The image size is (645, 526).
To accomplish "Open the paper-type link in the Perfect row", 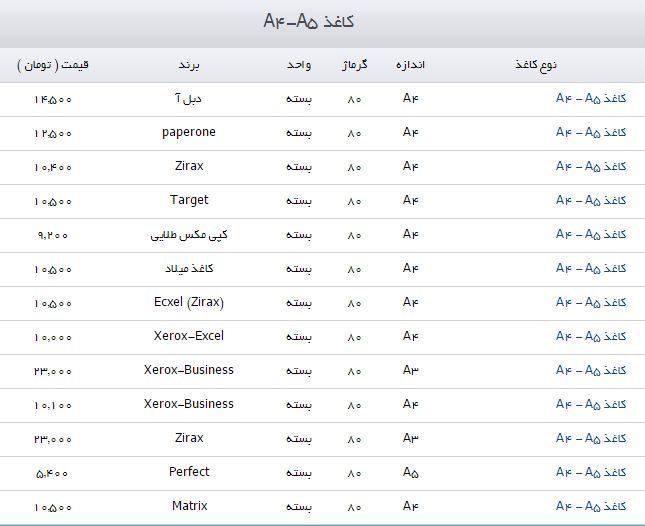I will pyautogui.click(x=591, y=473).
